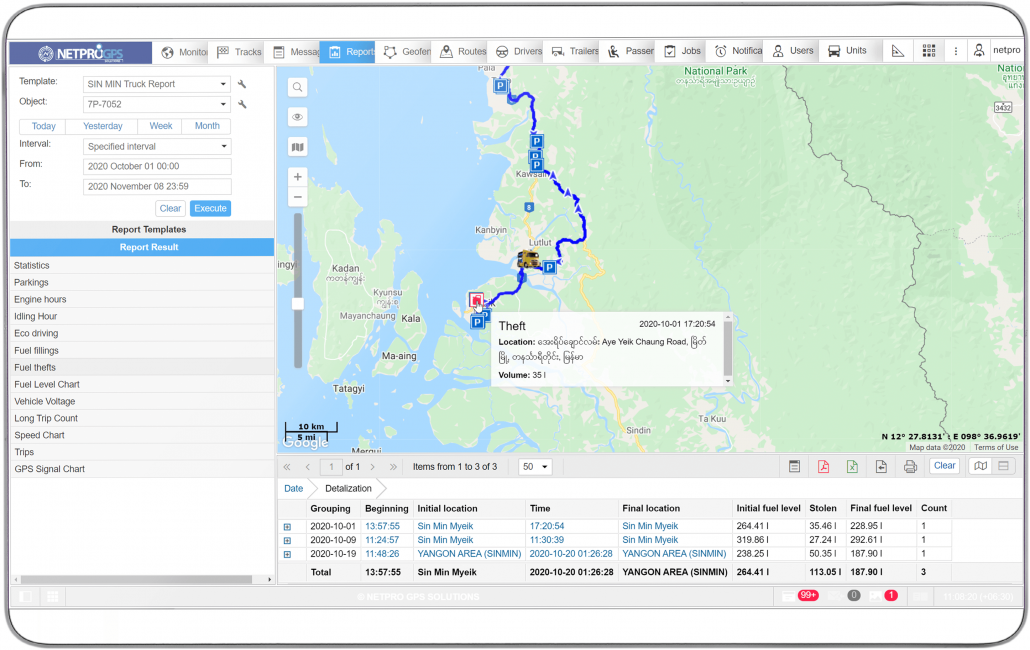Open the map search tool
Image resolution: width=1030 pixels, height=650 pixels.
click(x=296, y=87)
